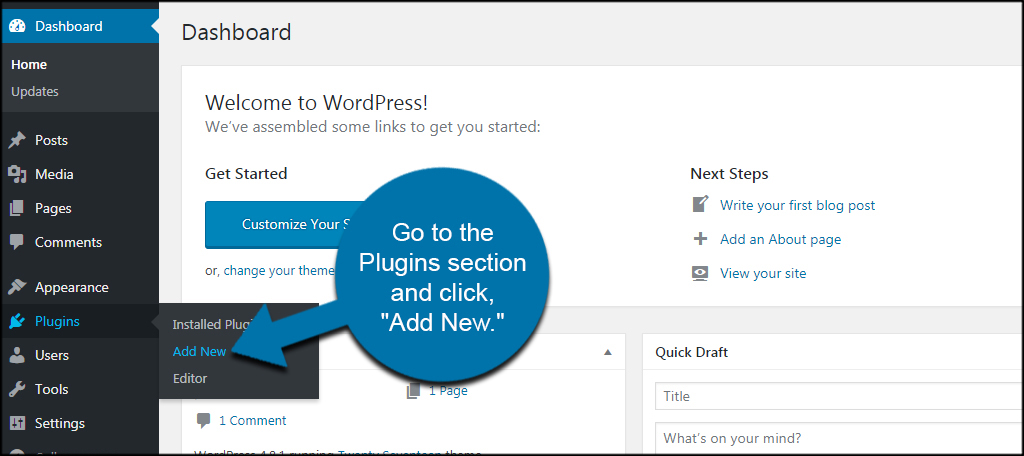Open Updates under Dashboard menu
Screen dimensions: 1024x456
35,91
